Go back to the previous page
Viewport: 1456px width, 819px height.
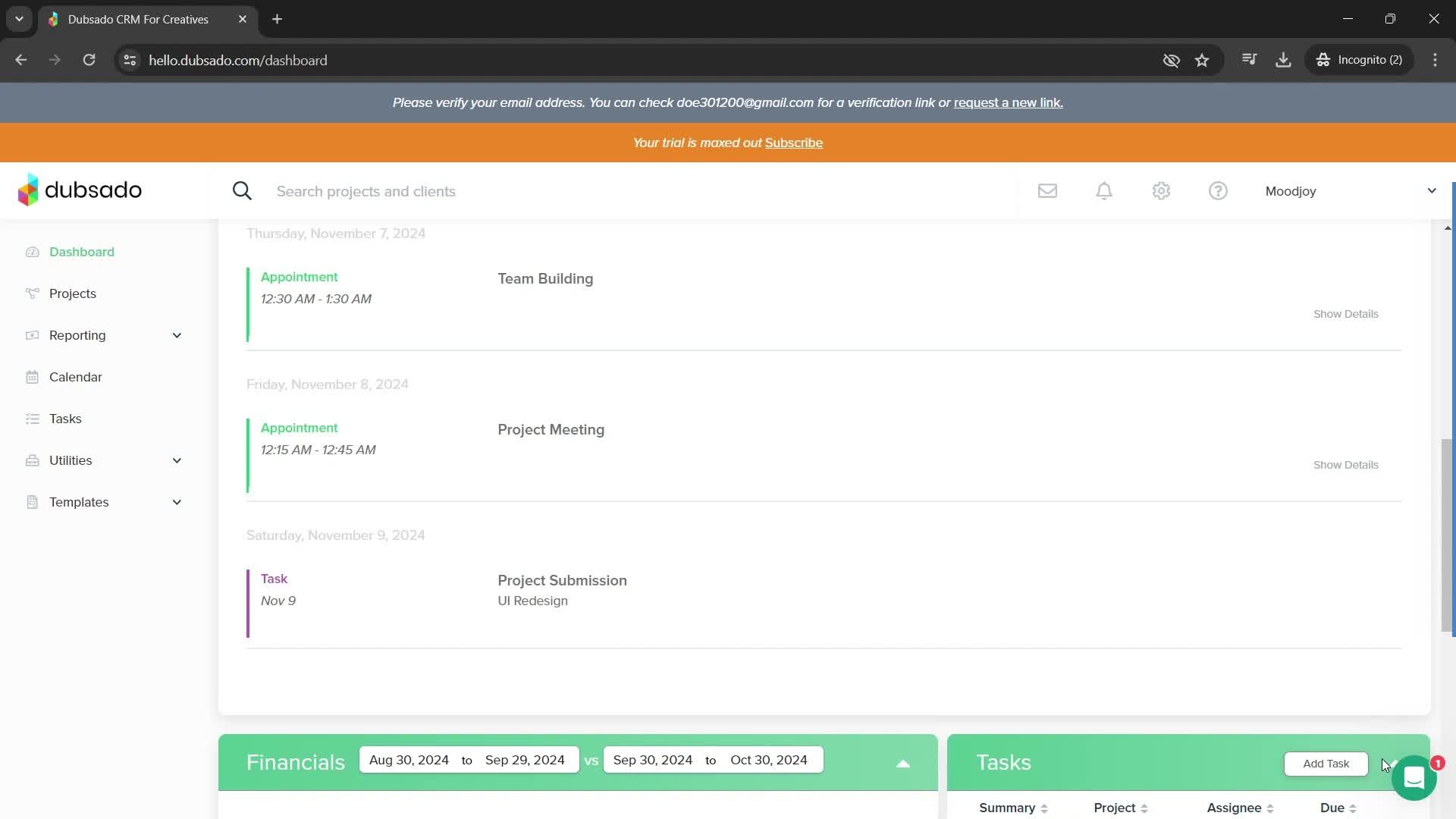click(x=21, y=60)
